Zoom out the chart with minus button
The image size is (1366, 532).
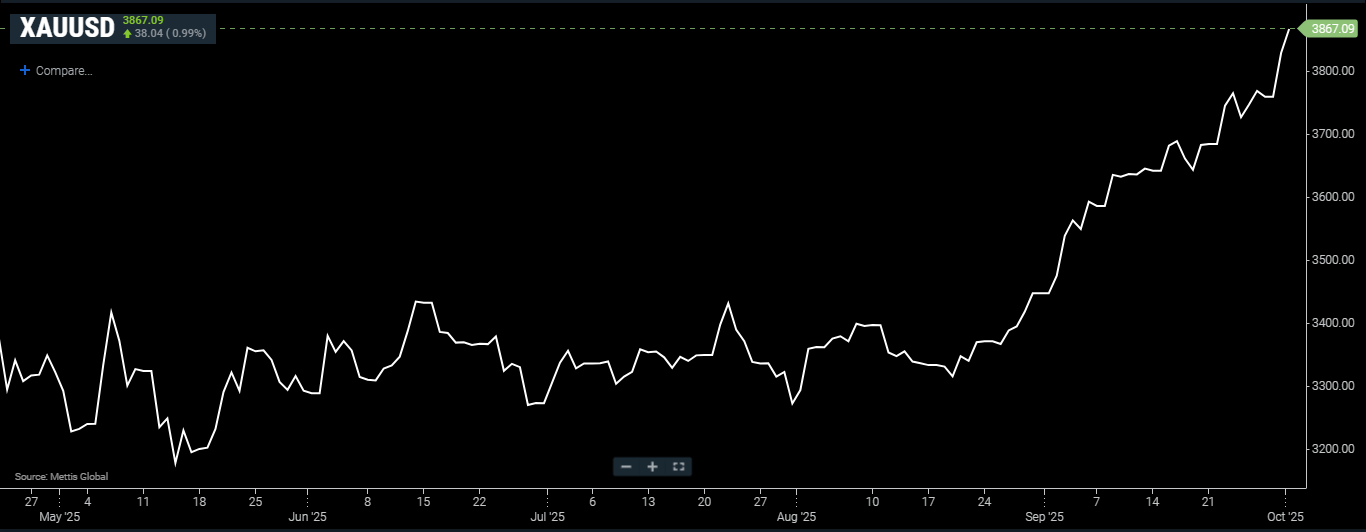626,467
